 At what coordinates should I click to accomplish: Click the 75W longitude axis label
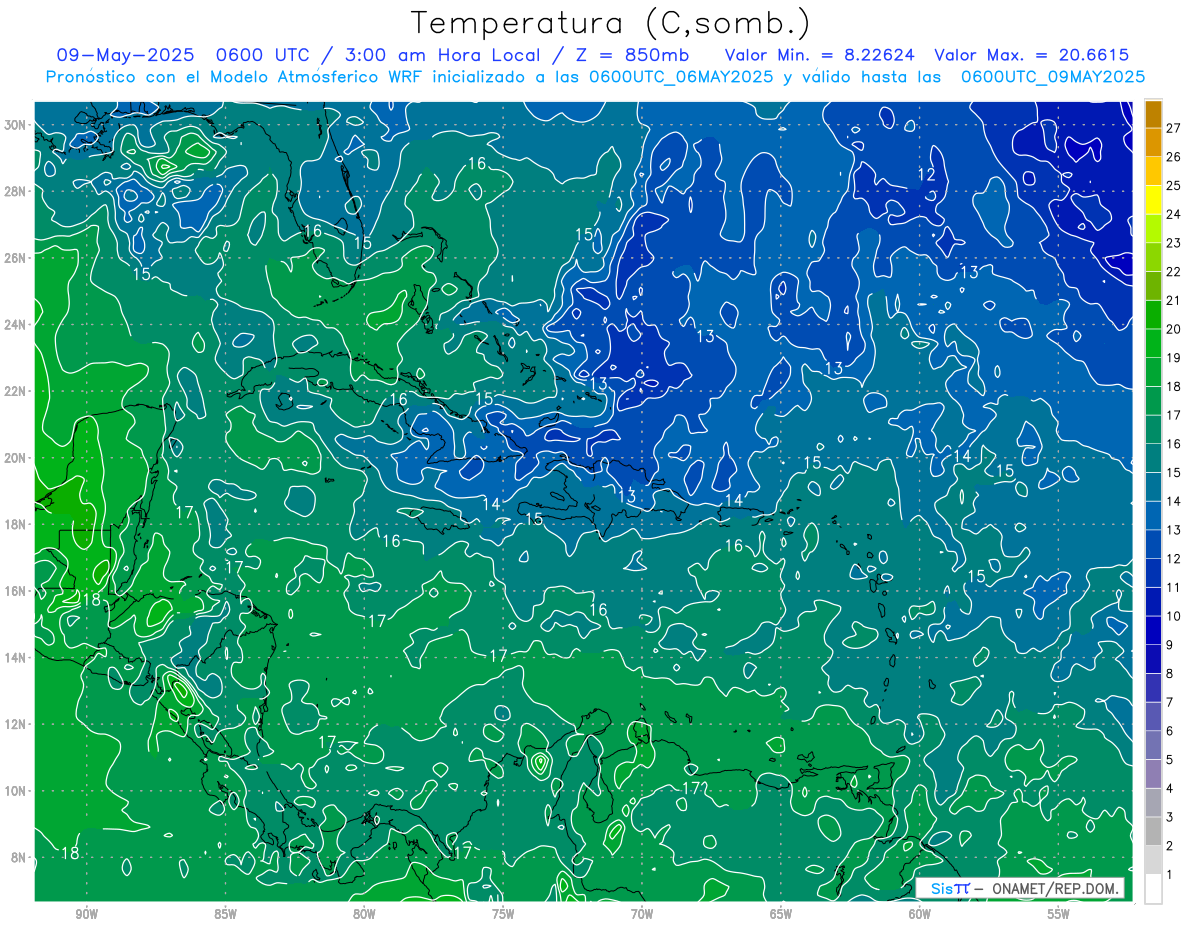(x=503, y=914)
